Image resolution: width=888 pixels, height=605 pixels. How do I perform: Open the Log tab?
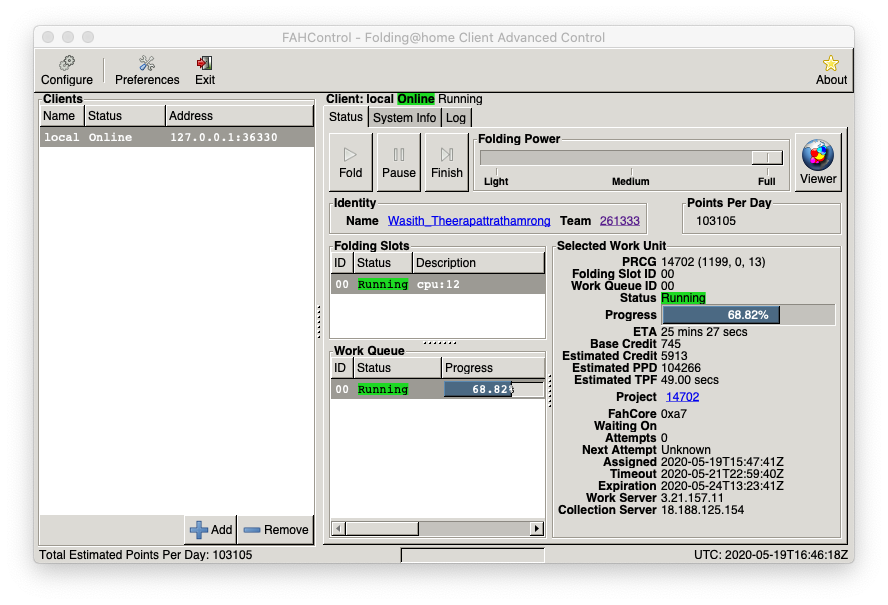coord(456,117)
